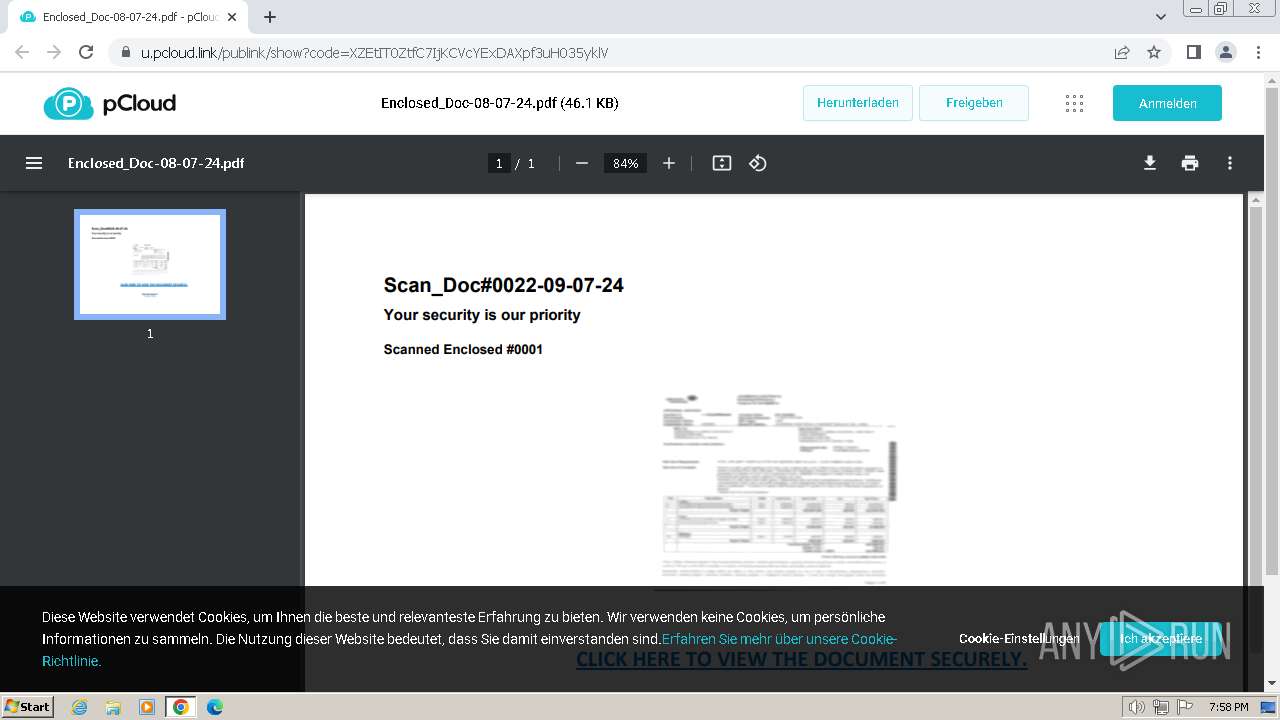Viewport: 1280px width, 720px height.
Task: Rotate the PDF page counterclockwise
Action: 758,163
